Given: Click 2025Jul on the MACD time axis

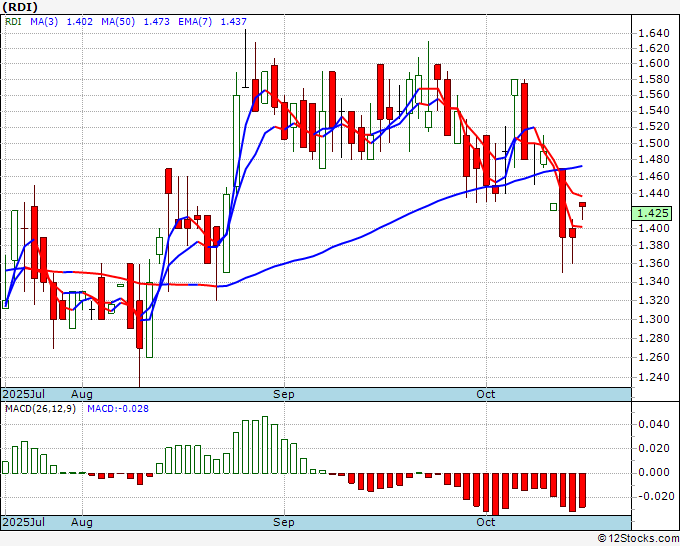Looking at the screenshot, I should [x=24, y=522].
